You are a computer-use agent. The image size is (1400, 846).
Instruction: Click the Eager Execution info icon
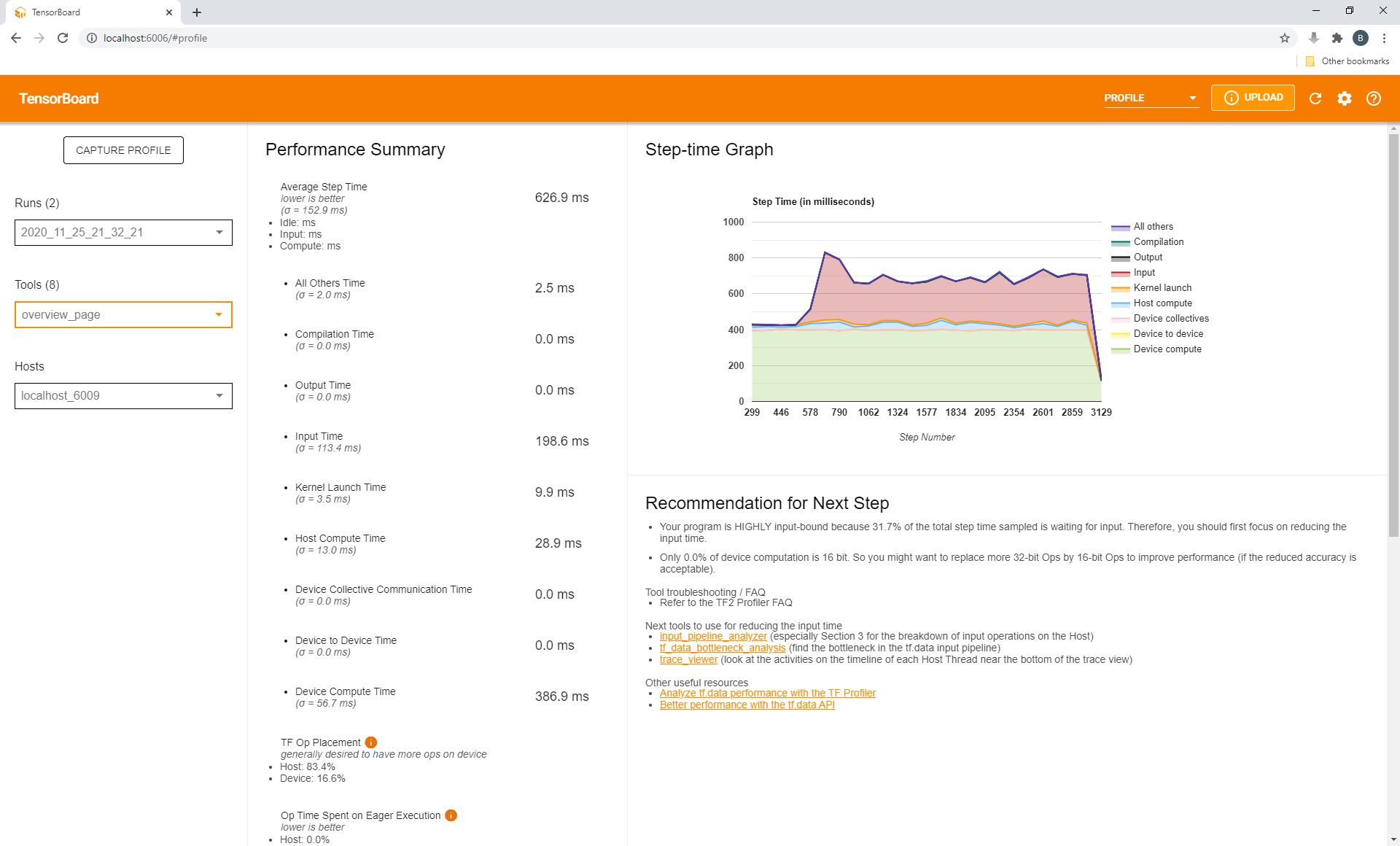[451, 816]
